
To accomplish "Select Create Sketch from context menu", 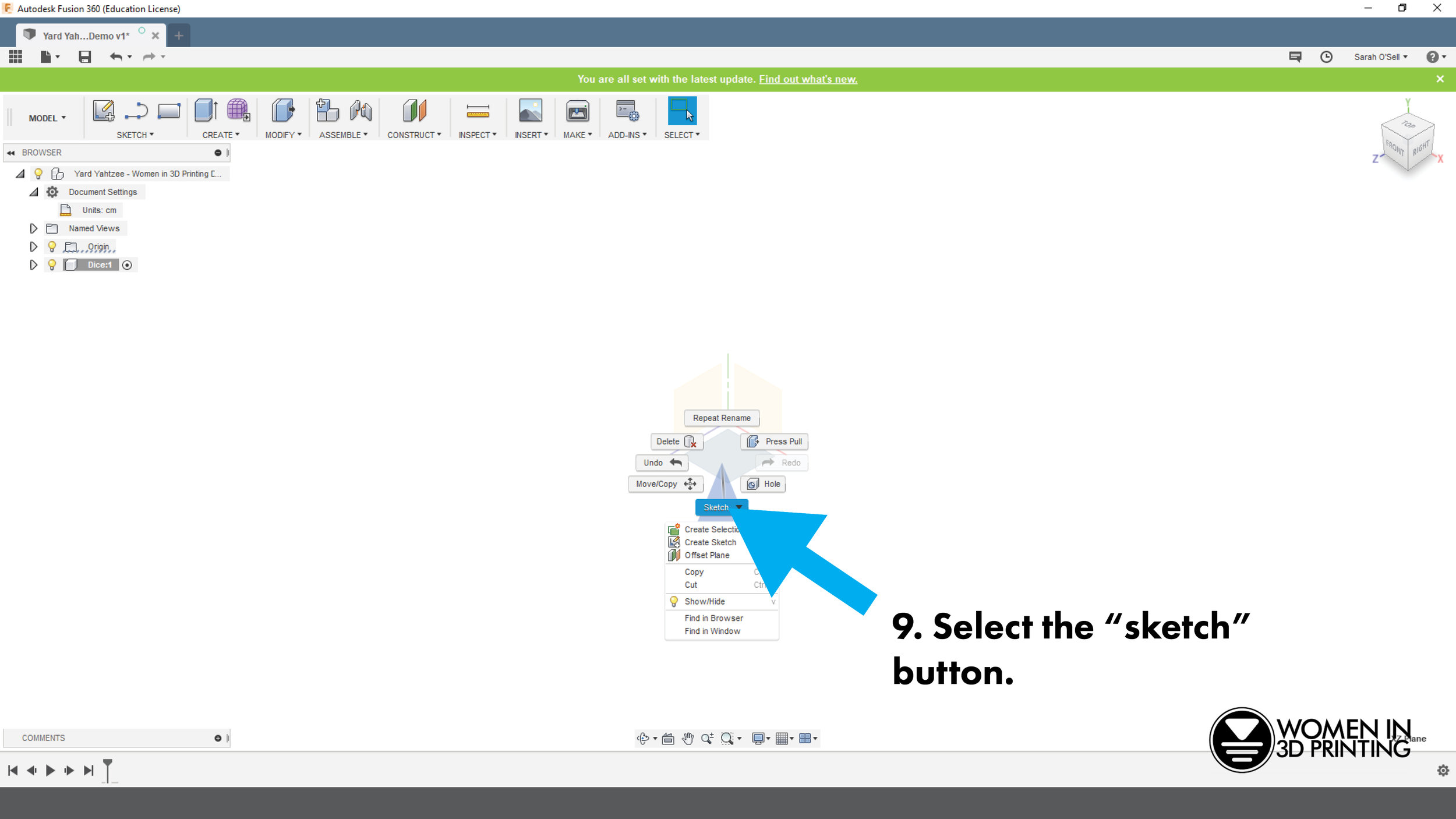I will pos(711,542).
